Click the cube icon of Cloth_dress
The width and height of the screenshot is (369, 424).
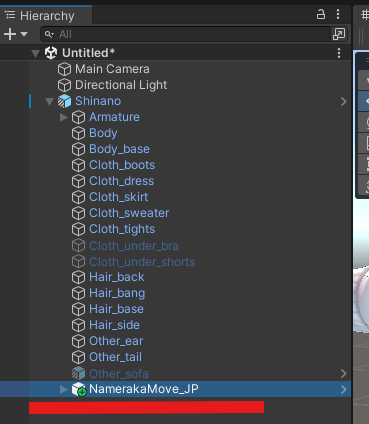click(x=78, y=181)
